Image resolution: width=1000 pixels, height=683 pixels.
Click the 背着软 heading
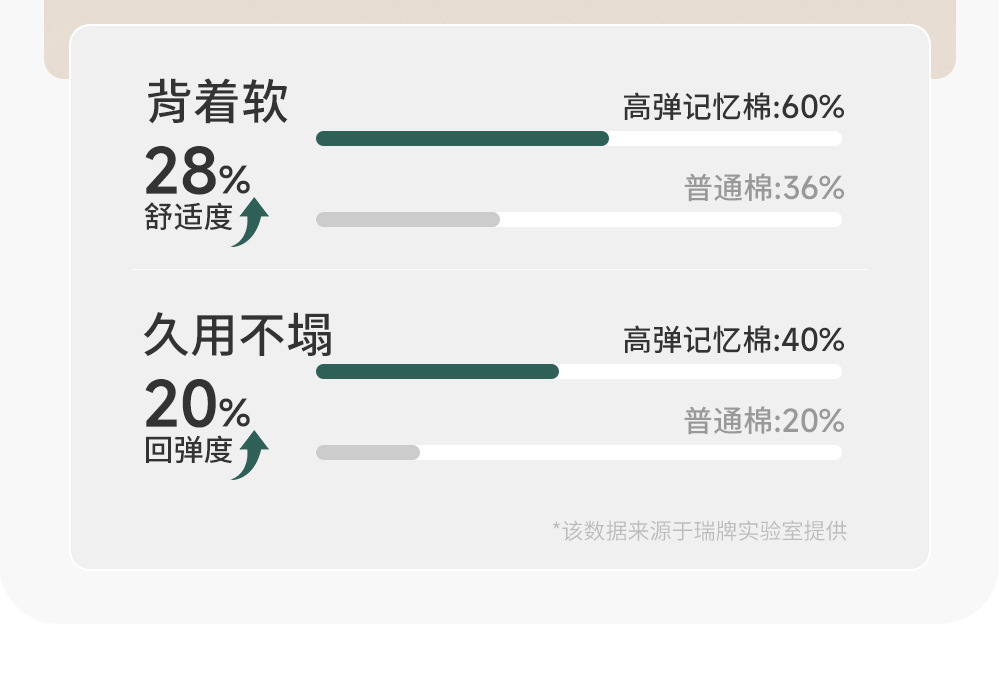217,103
